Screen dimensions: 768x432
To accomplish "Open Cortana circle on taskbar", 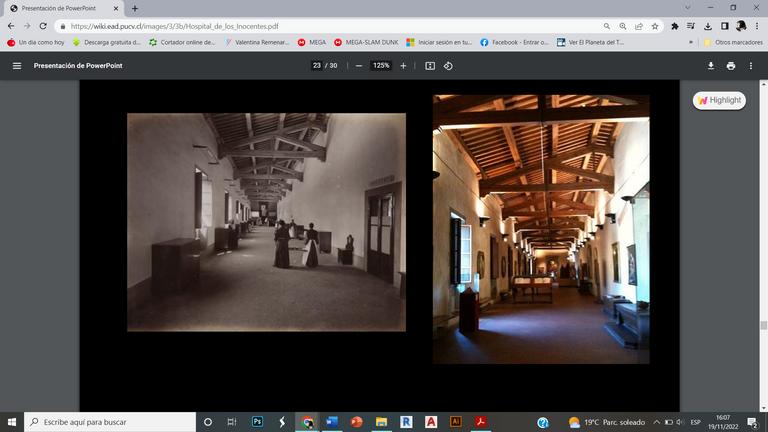I will pos(208,422).
